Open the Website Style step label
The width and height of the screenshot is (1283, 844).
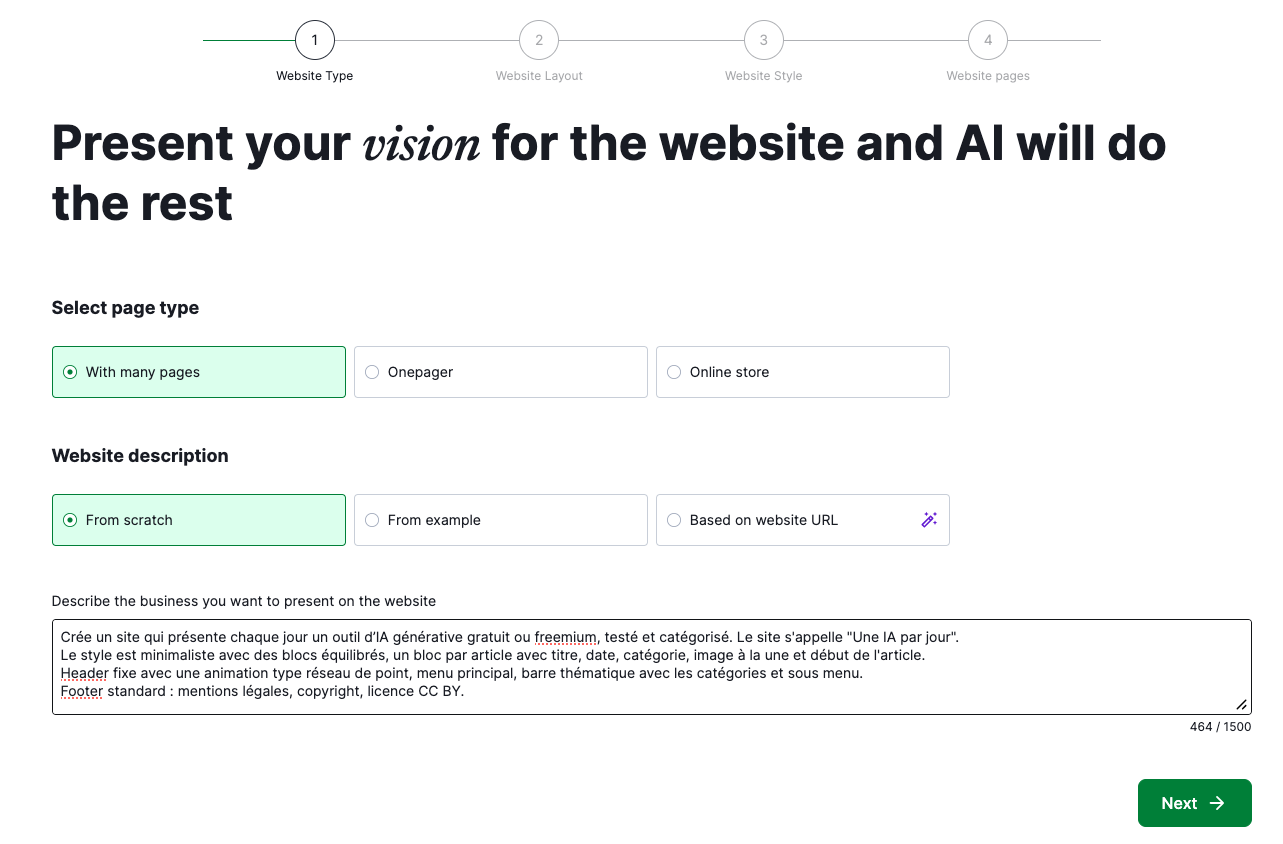(764, 76)
